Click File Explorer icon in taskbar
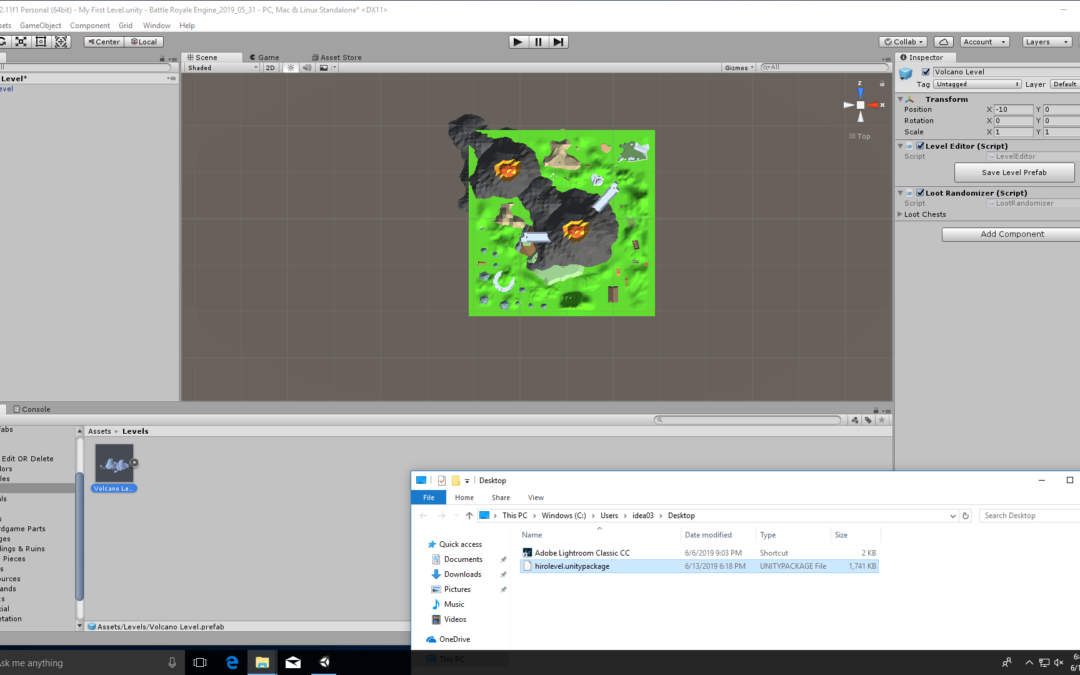Viewport: 1080px width, 675px height. point(262,663)
